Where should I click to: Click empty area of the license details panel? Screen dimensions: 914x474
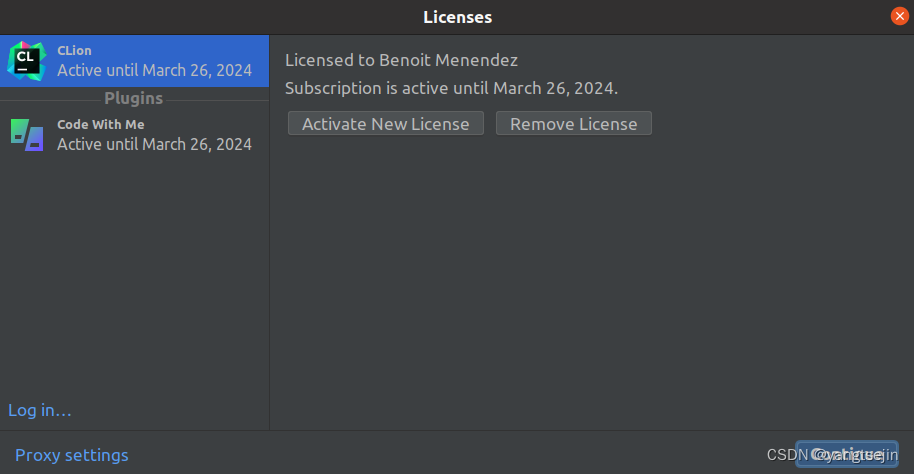pyautogui.click(x=590, y=290)
